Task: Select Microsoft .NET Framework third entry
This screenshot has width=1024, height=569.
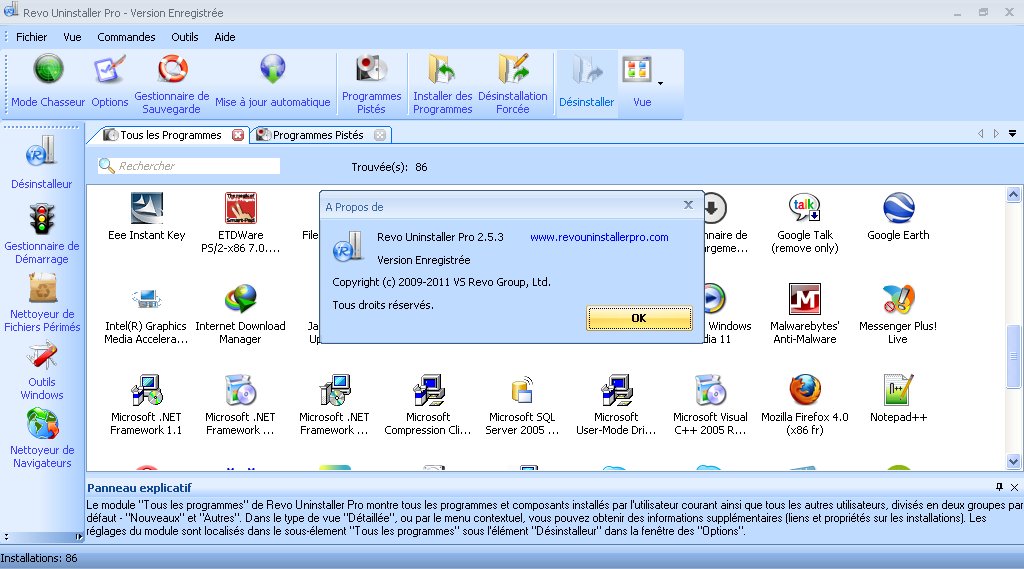Action: 334,405
